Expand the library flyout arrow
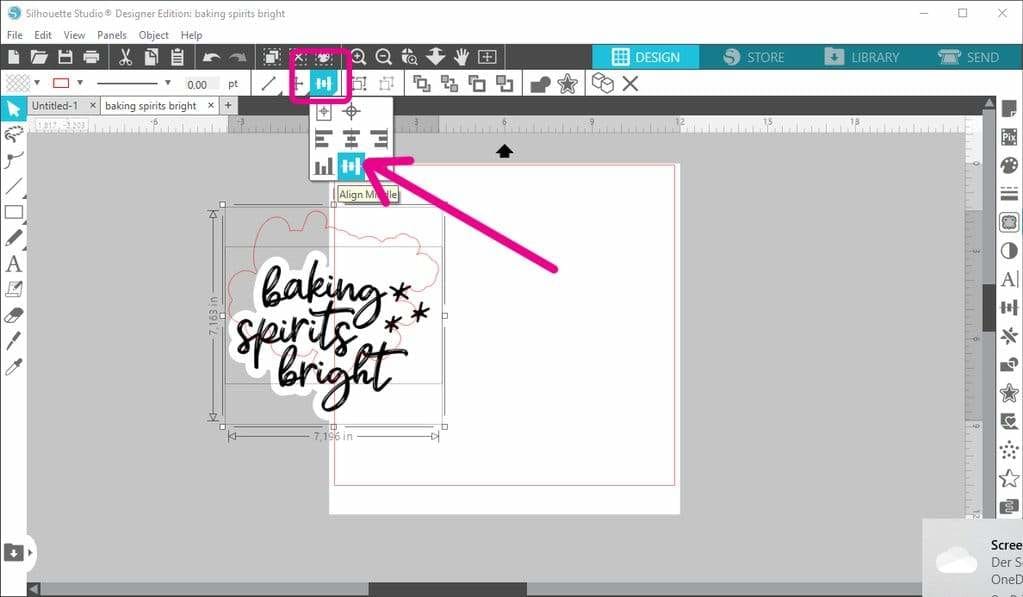The width and height of the screenshot is (1023, 597). (30, 553)
